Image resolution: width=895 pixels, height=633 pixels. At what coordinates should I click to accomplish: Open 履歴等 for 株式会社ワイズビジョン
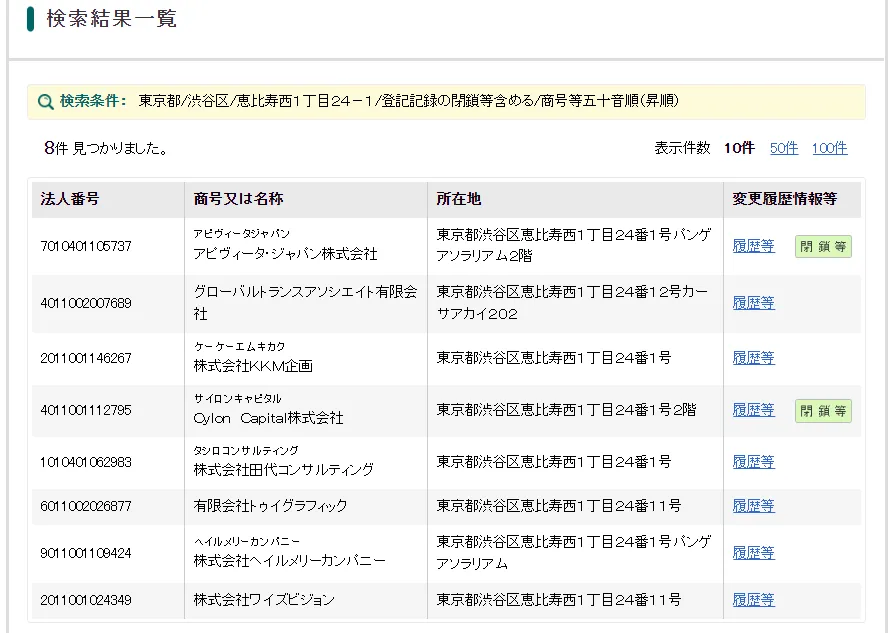click(x=753, y=600)
